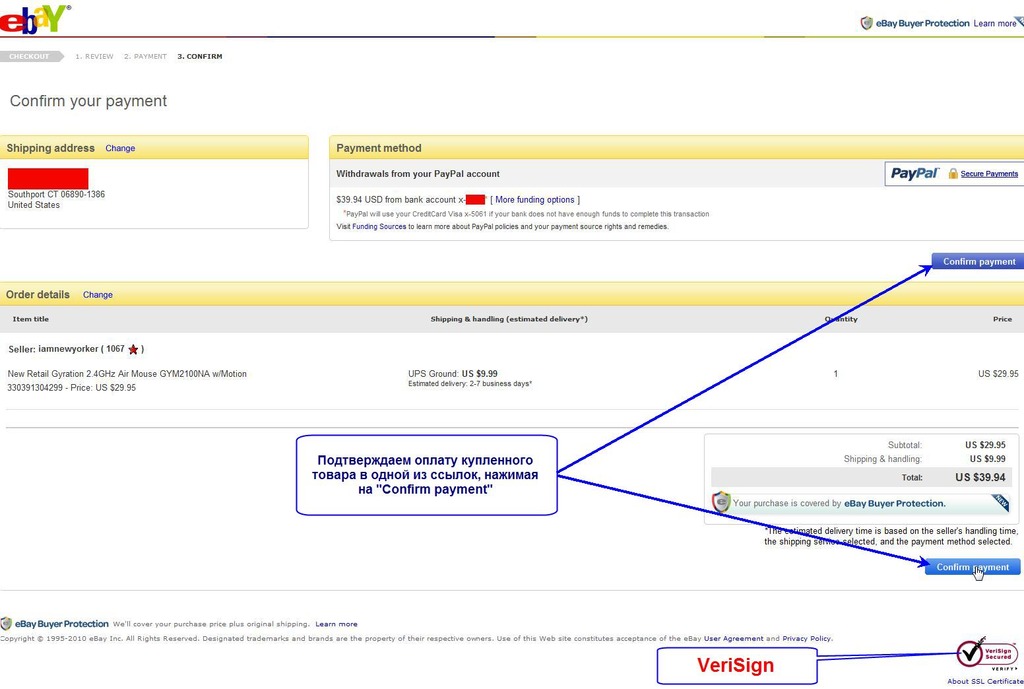
Task: Click the seller's red star rating icon
Action: tap(133, 349)
